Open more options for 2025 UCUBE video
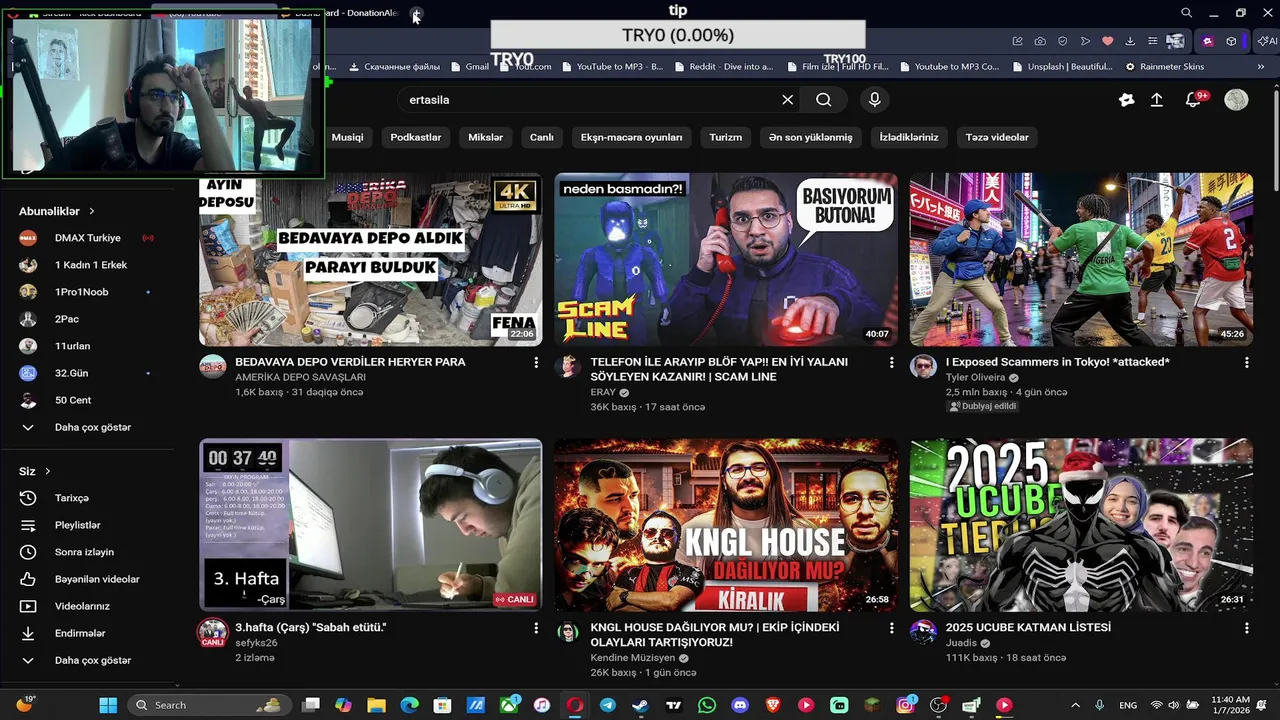1280x720 pixels. 1246,628
